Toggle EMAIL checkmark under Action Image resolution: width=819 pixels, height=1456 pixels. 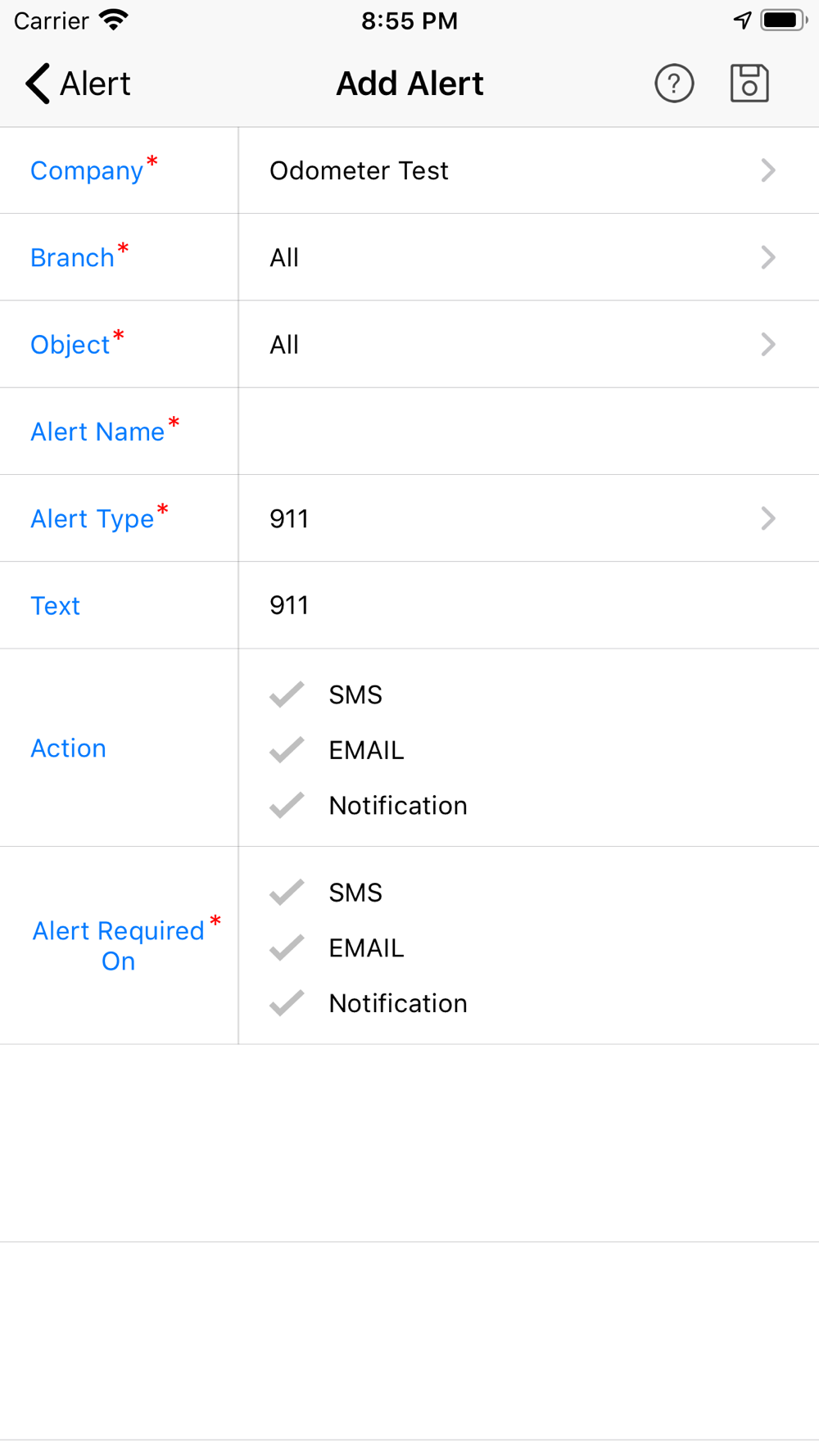(287, 750)
